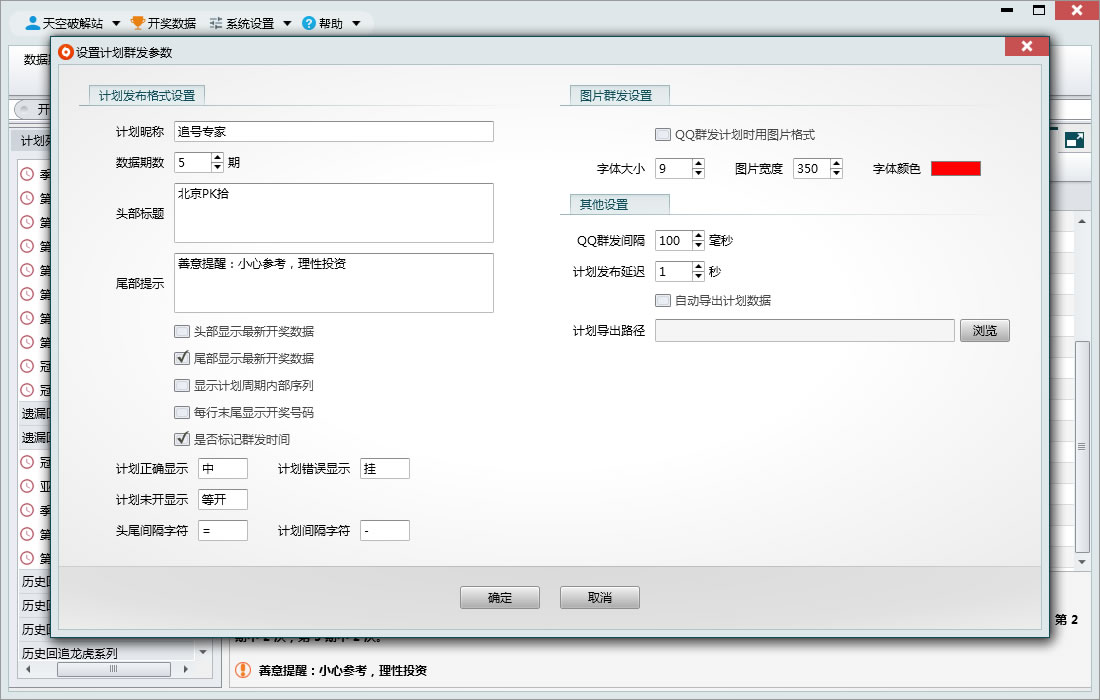This screenshot has width=1100, height=700.
Task: Decrease 图片宽度 value with down arrow
Action: pyautogui.click(x=836, y=174)
